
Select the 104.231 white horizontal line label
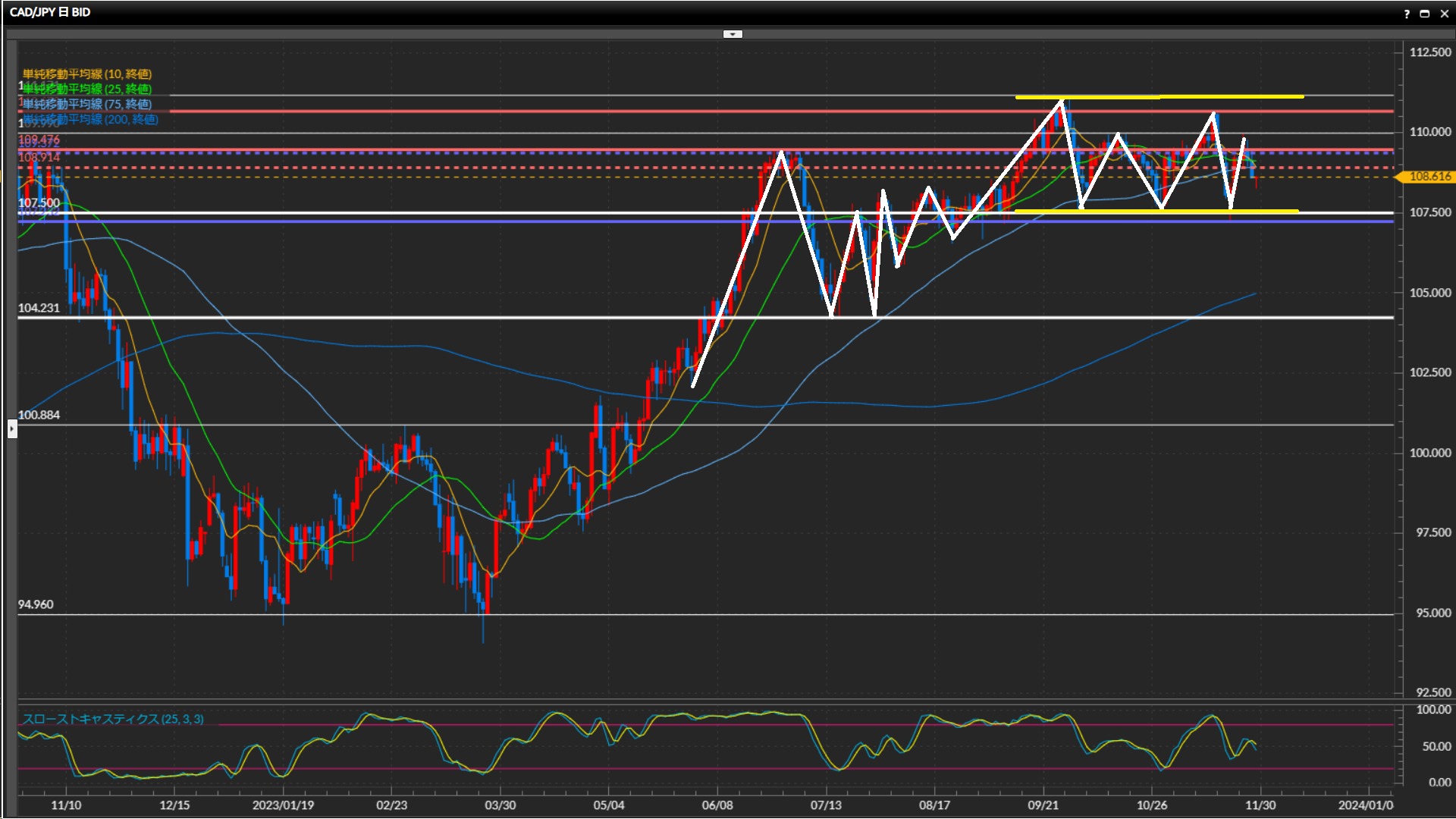pos(39,308)
